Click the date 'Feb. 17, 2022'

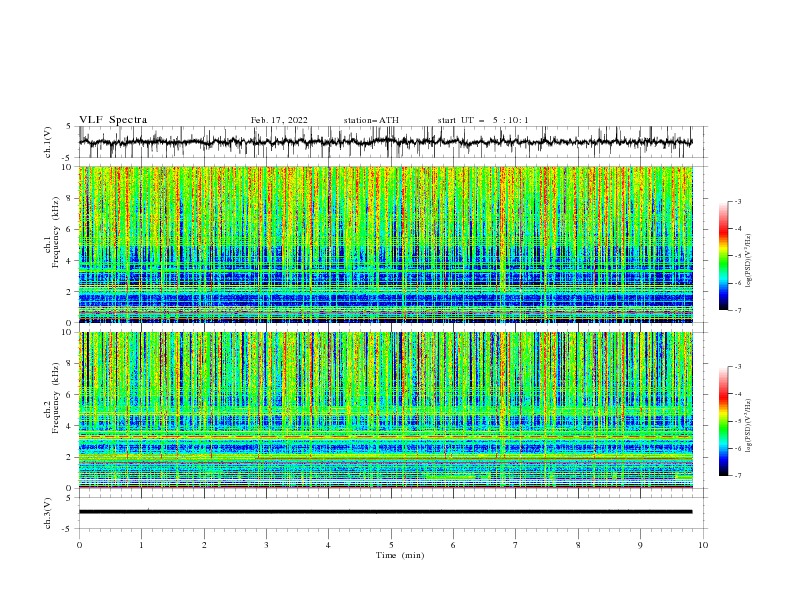click(x=279, y=120)
